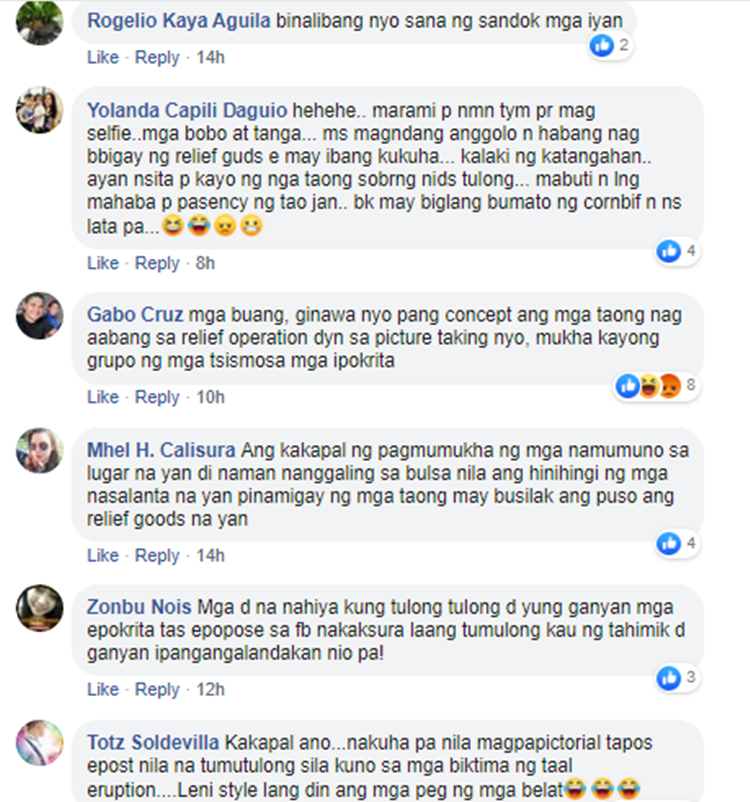Open the 10h timestamp on Gabo Cruz's comment
The width and height of the screenshot is (750, 802).
click(210, 397)
